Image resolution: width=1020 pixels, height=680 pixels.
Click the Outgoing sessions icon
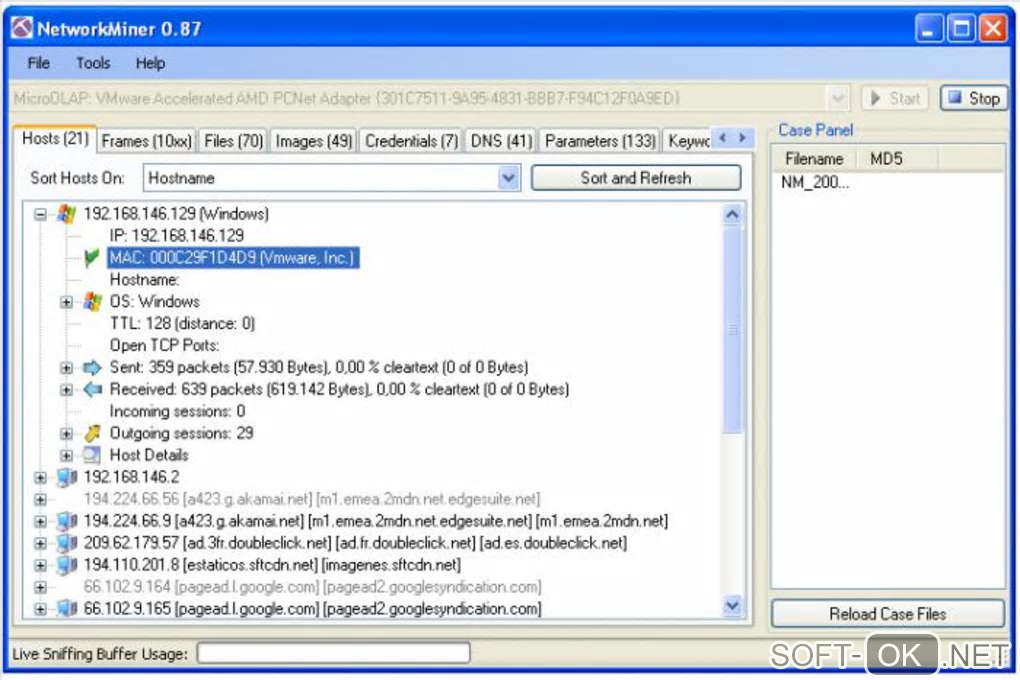pos(93,433)
